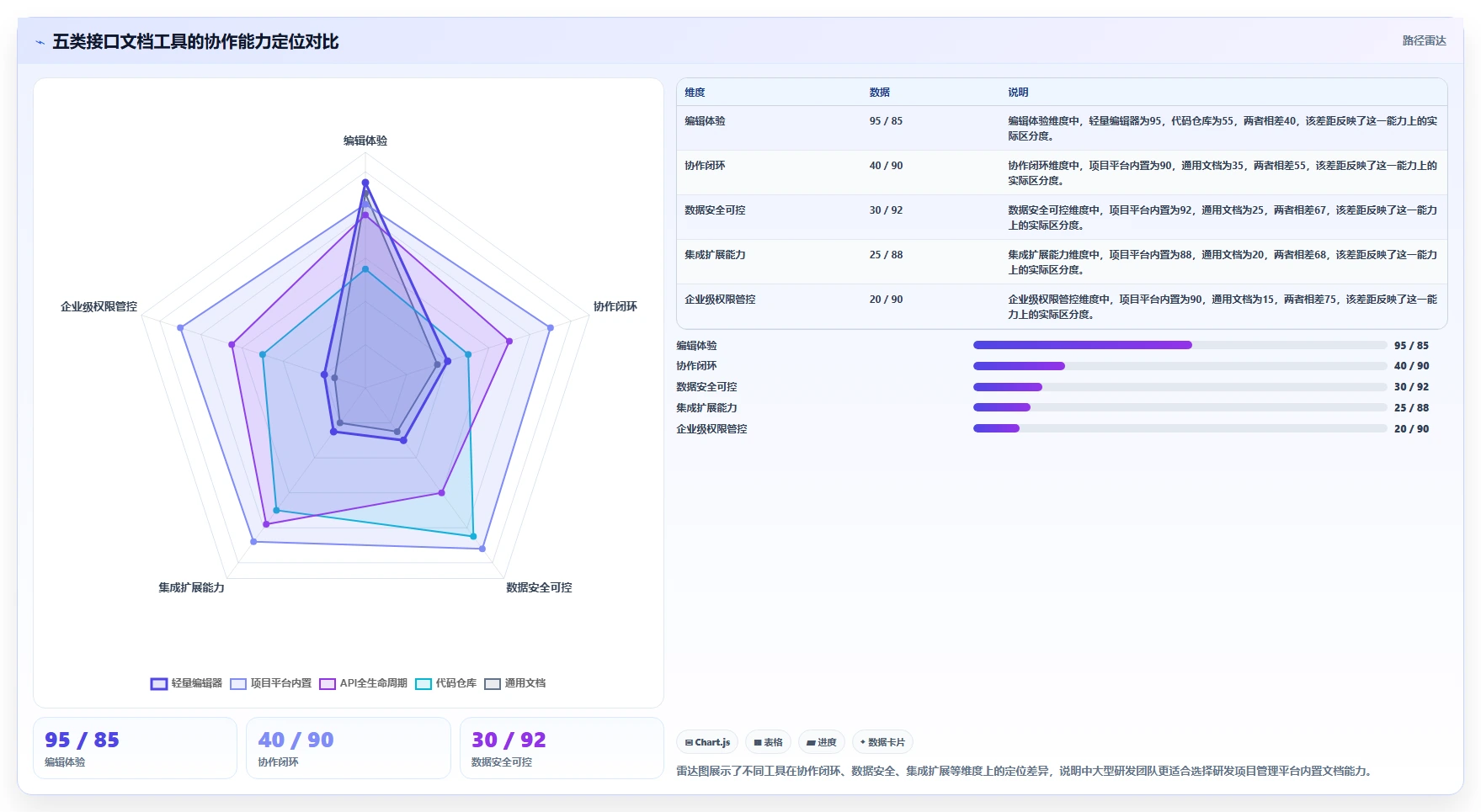Click the 雷达图展示了 summary paragraph
This screenshot has width=1481, height=812.
[x=1024, y=771]
